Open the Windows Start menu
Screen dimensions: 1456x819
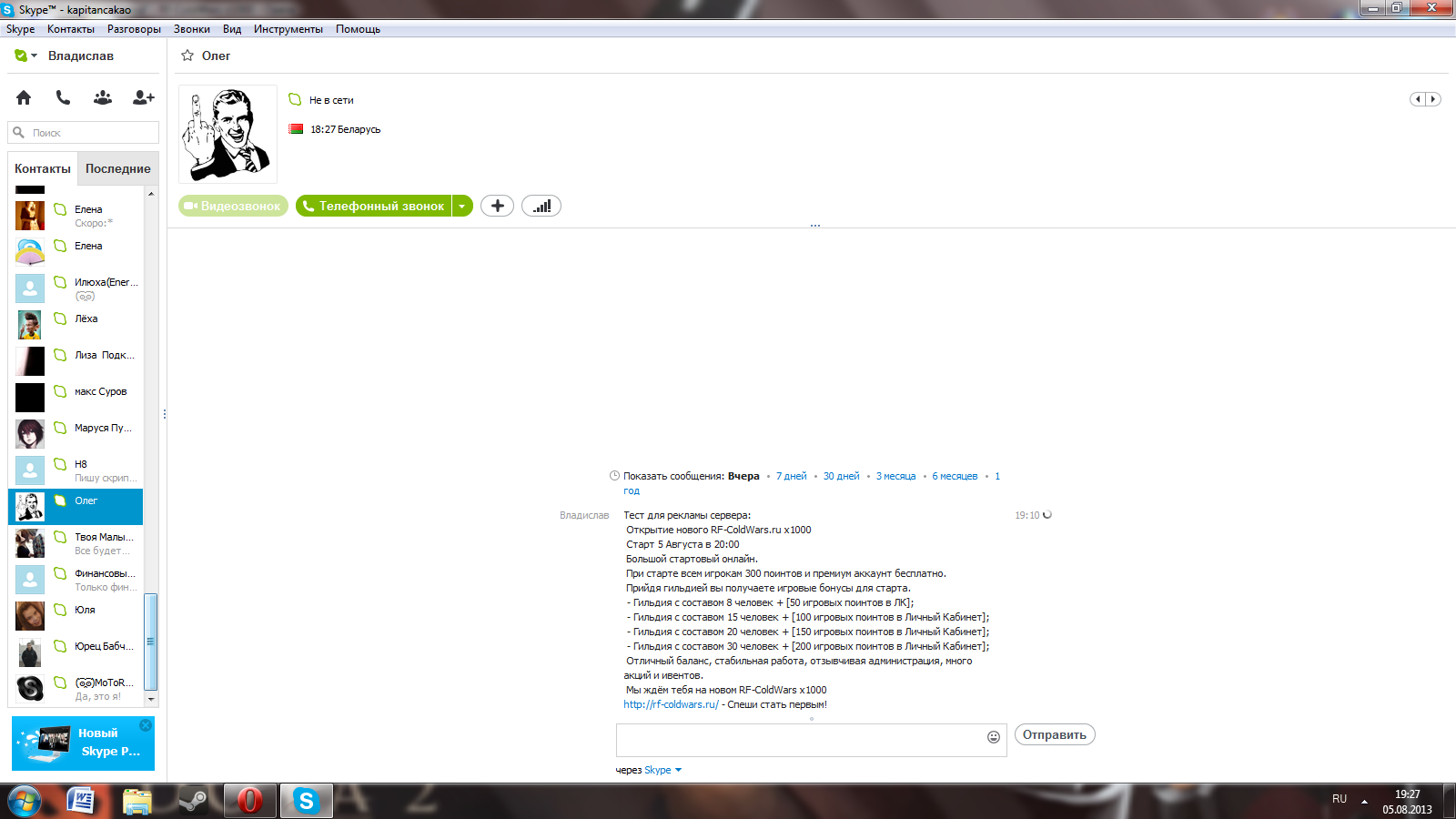click(x=25, y=801)
